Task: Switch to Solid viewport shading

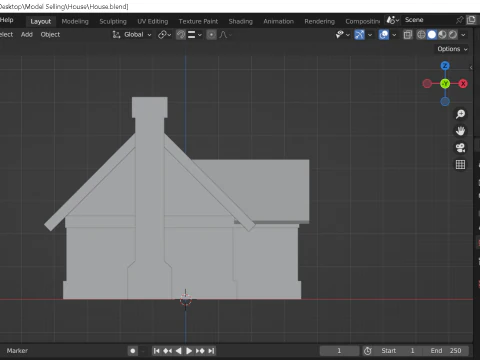Action: tap(432, 35)
